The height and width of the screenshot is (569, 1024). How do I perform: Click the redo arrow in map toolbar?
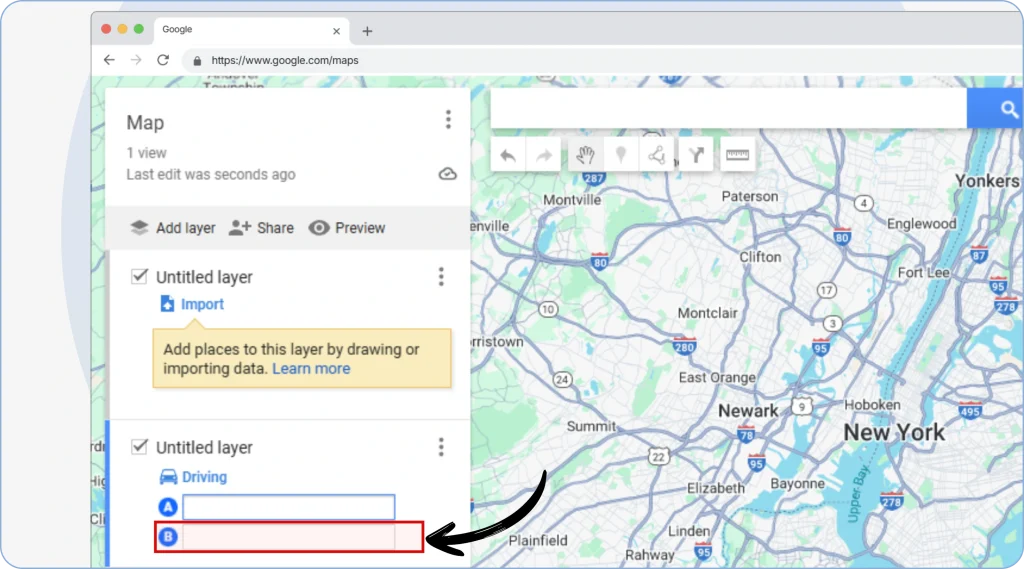tap(543, 155)
